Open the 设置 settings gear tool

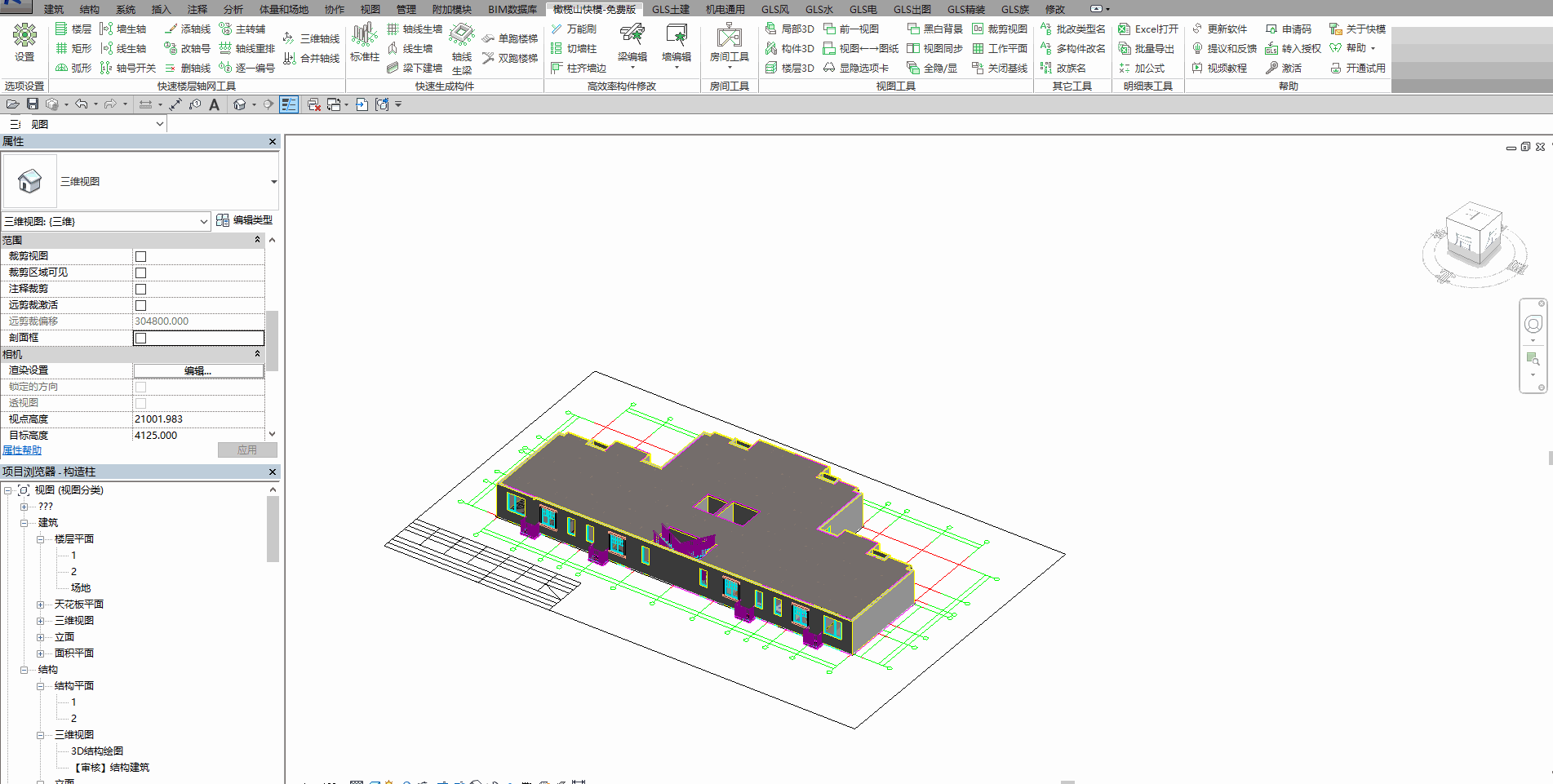24,42
